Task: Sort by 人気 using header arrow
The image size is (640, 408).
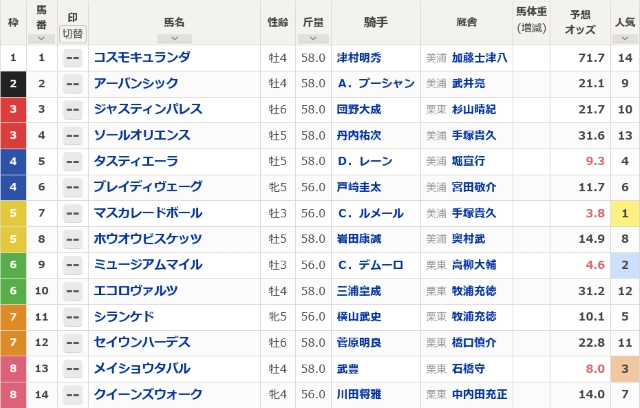Action: (x=623, y=37)
